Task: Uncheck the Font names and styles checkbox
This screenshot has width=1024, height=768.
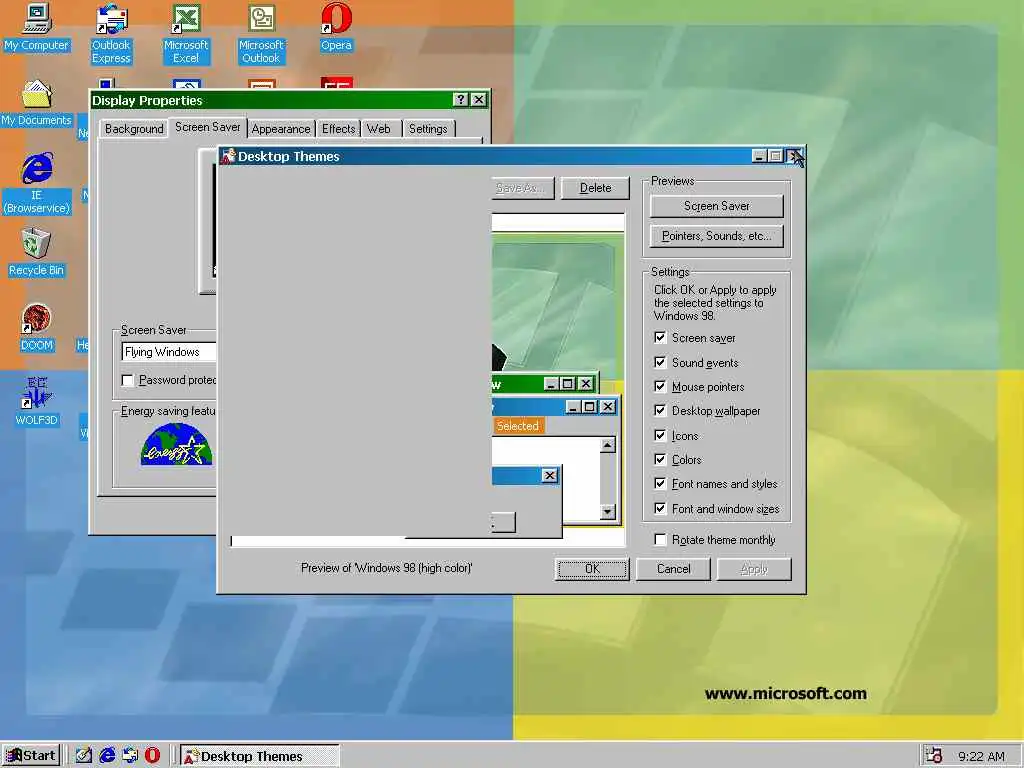Action: click(660, 484)
